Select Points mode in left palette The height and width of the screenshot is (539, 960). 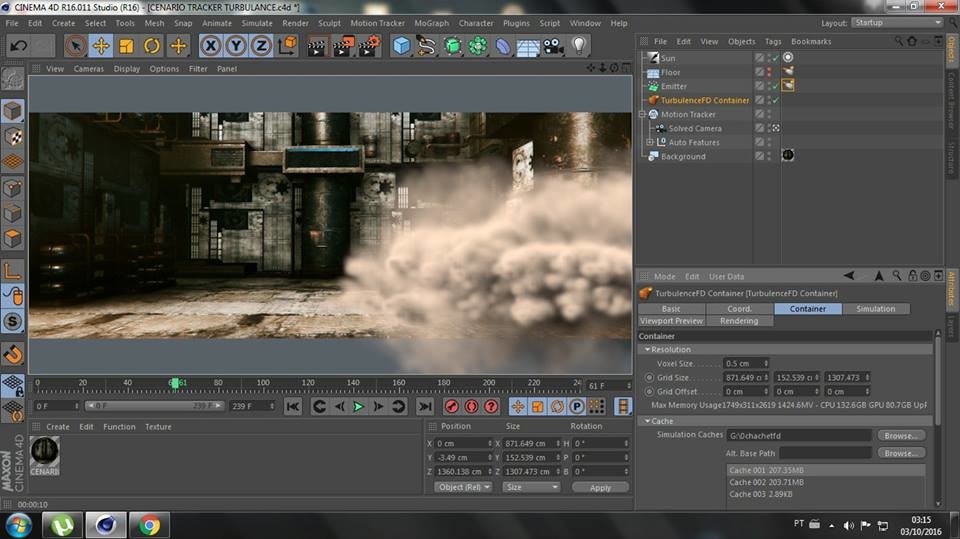(12, 187)
